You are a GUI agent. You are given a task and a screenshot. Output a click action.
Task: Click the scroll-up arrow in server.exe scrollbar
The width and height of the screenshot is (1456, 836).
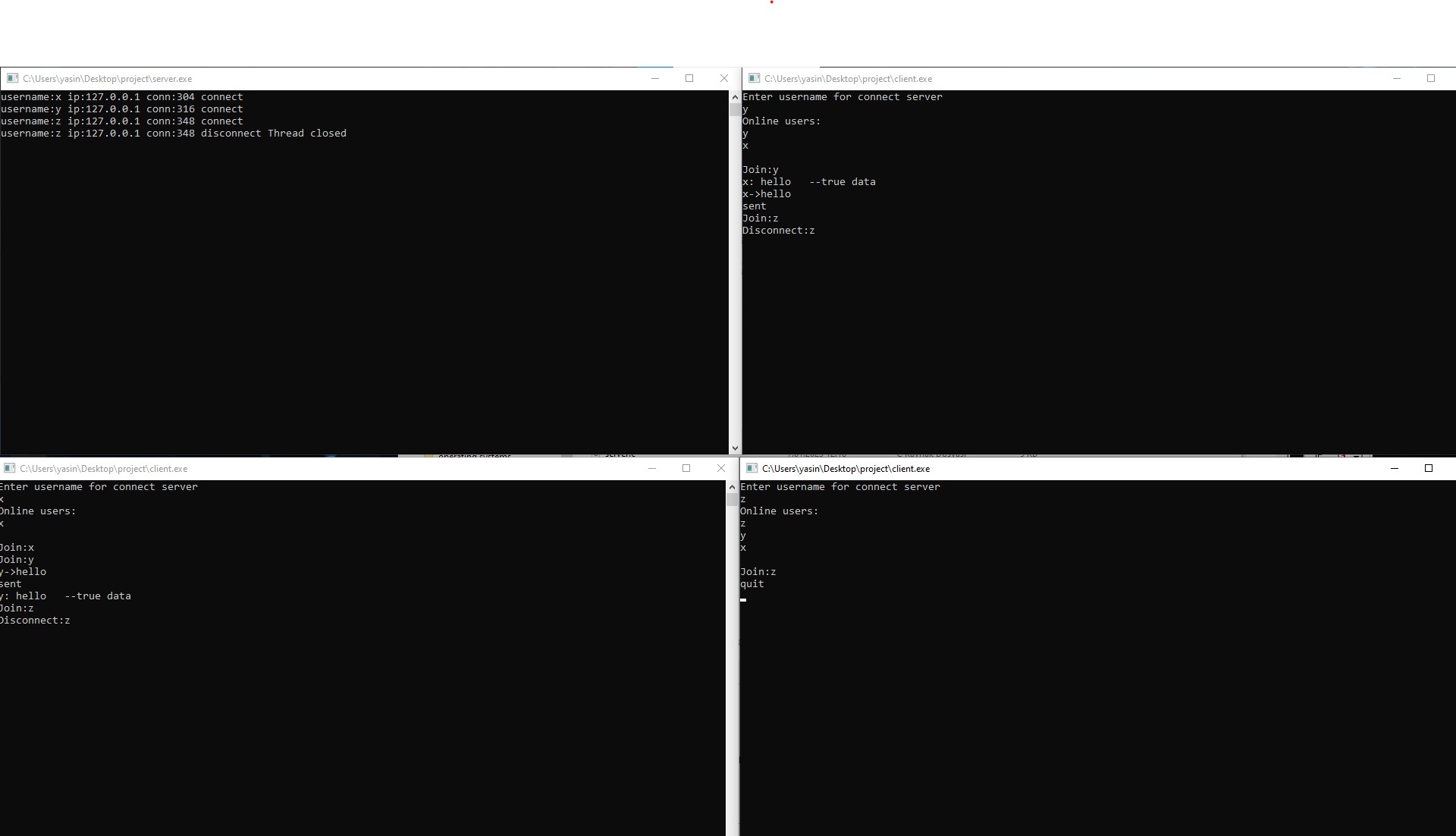point(734,97)
